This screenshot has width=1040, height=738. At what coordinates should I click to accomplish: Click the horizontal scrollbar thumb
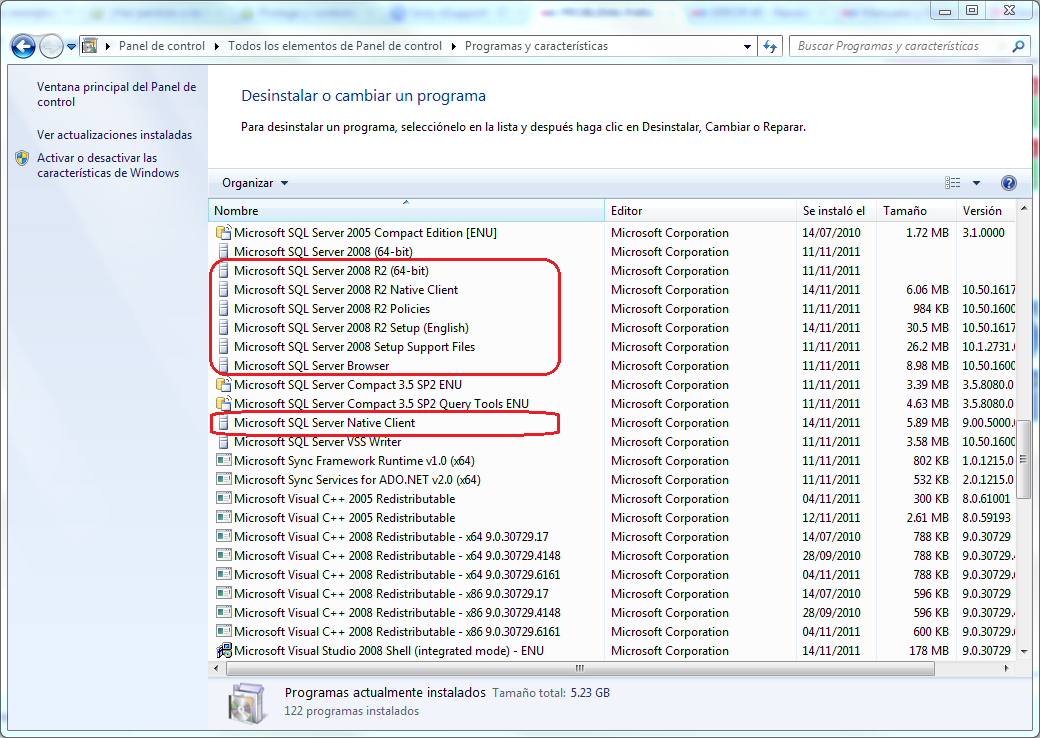[580, 668]
